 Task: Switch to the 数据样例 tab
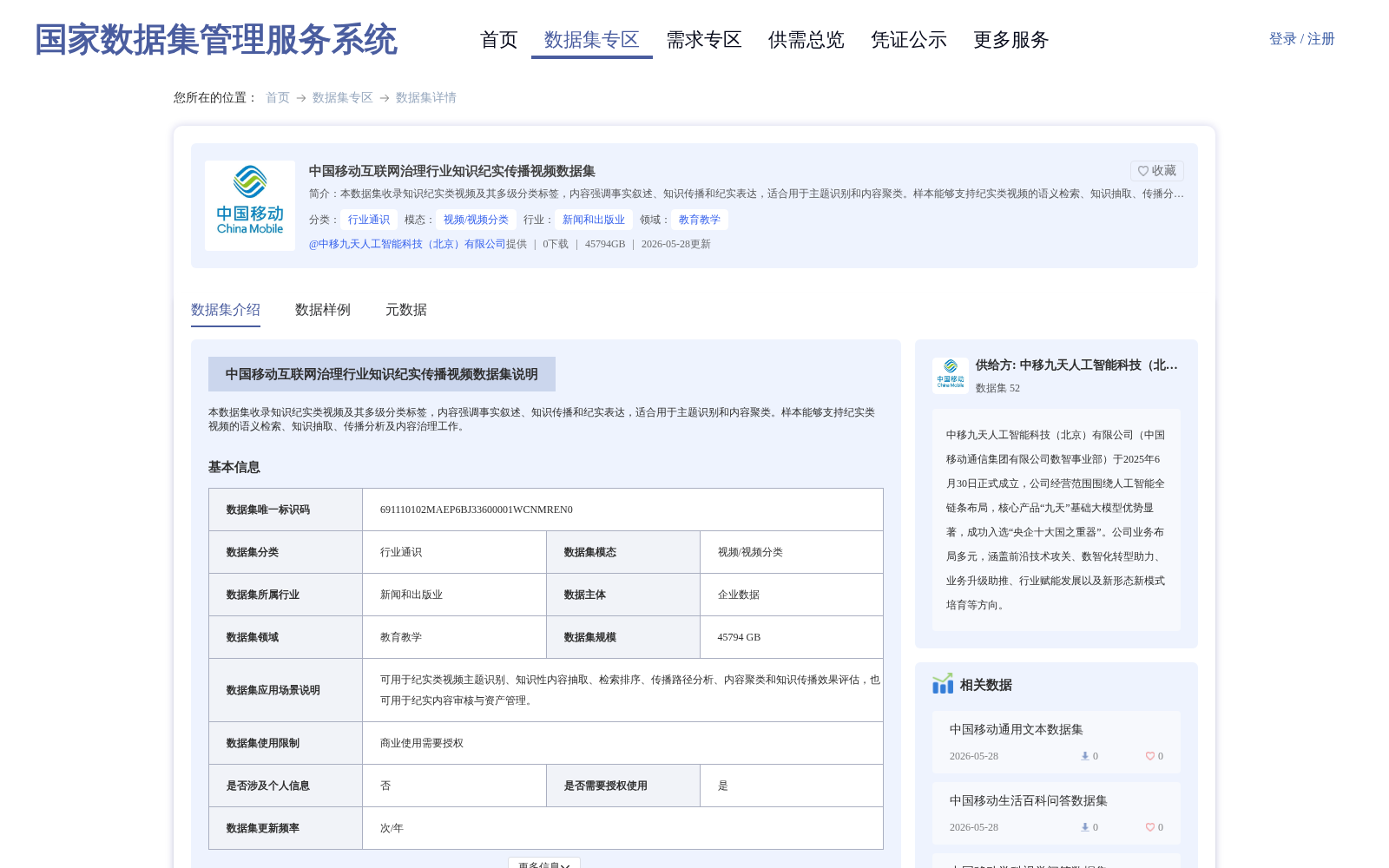coord(323,310)
